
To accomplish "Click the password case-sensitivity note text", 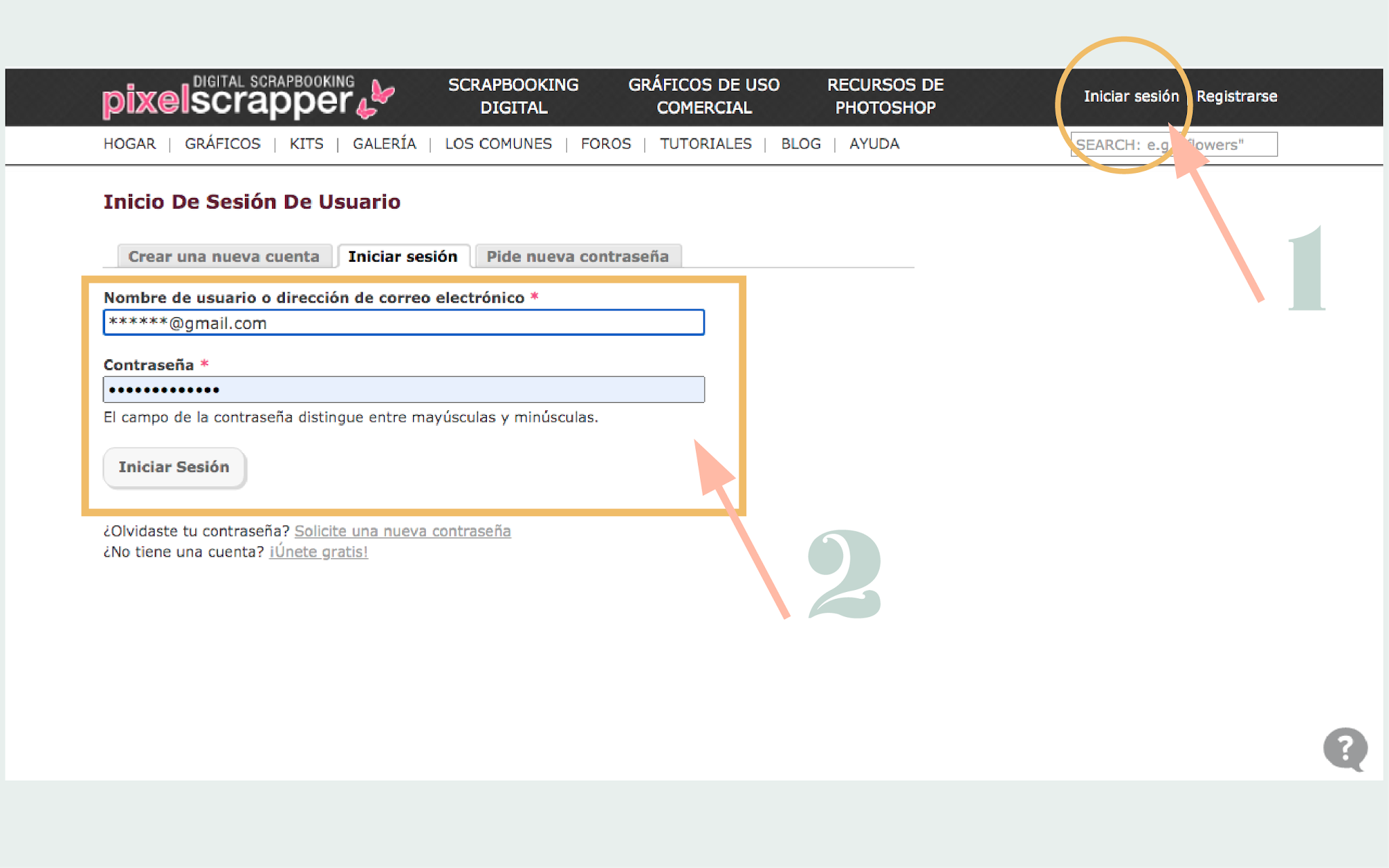I will (x=351, y=417).
